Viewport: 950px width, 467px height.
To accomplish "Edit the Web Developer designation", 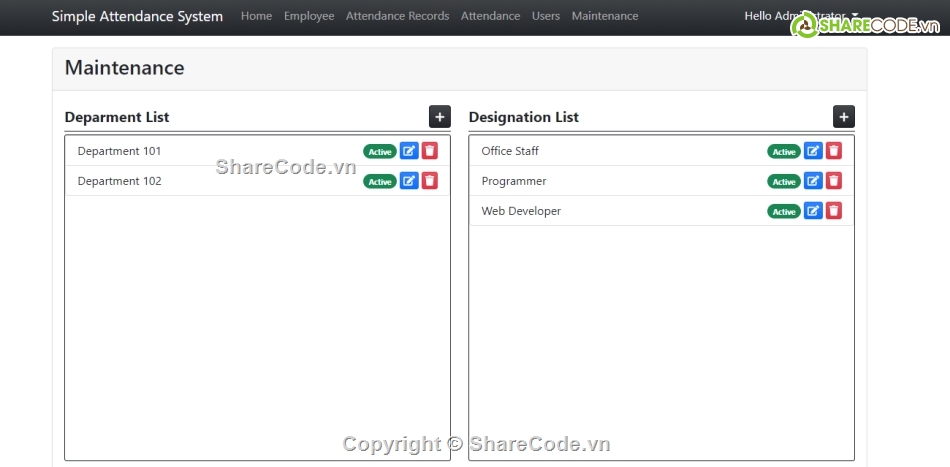I will (813, 211).
